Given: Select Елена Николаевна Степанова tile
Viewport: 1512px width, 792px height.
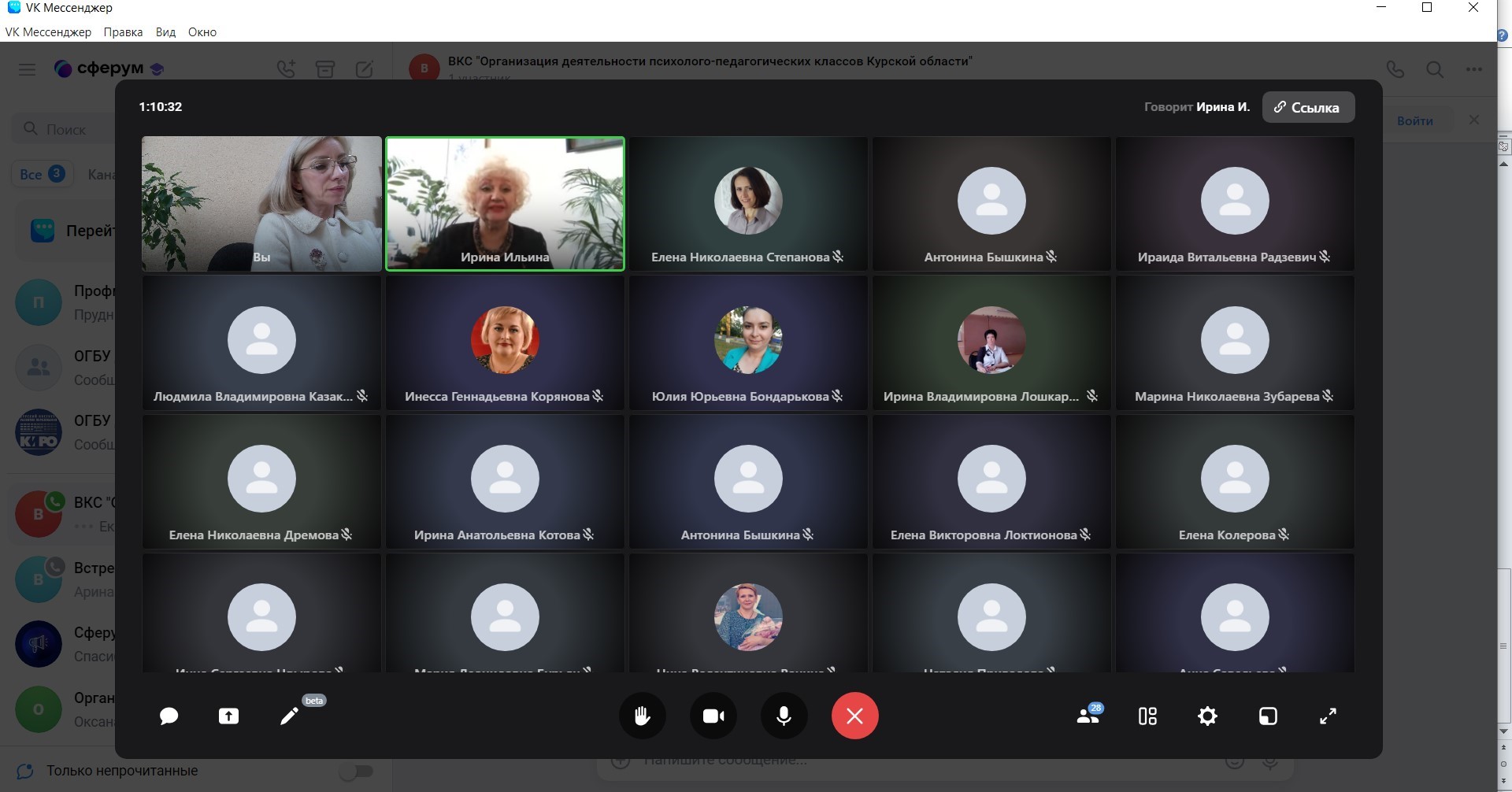Looking at the screenshot, I should (x=748, y=204).
